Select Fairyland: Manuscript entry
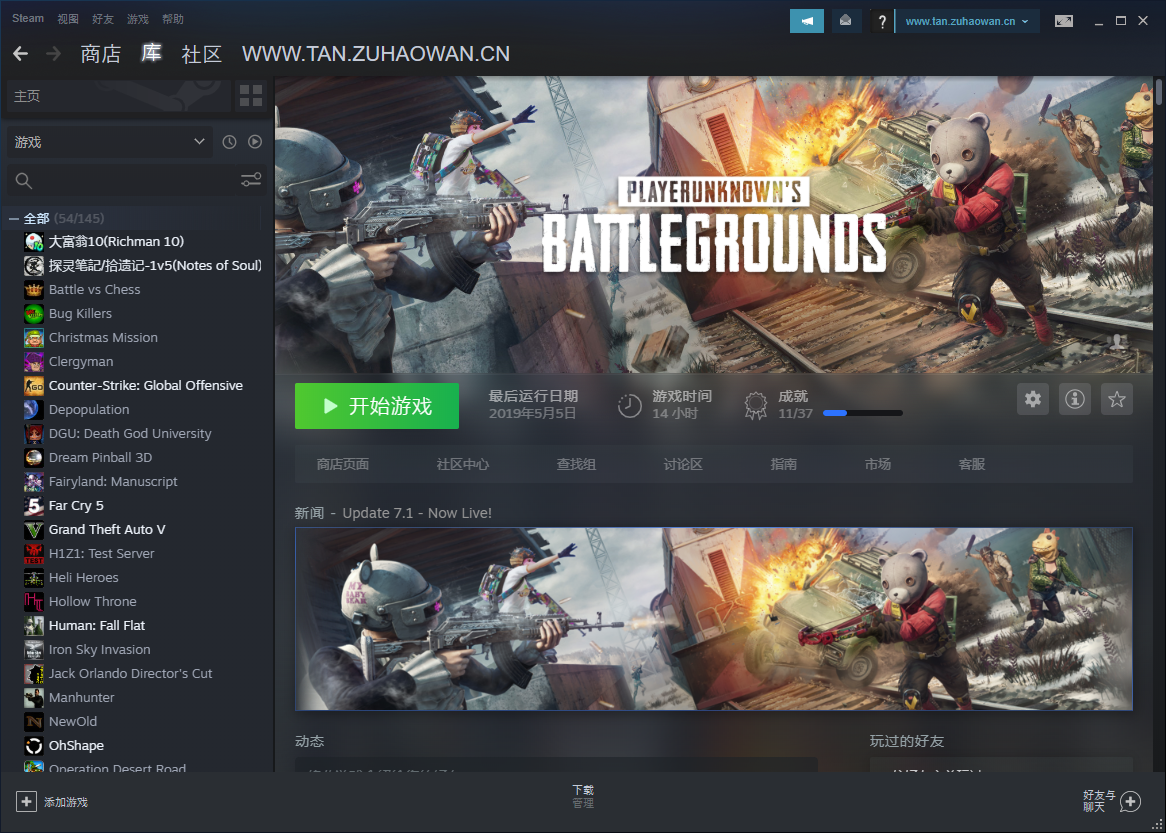The image size is (1166, 833). 113,481
